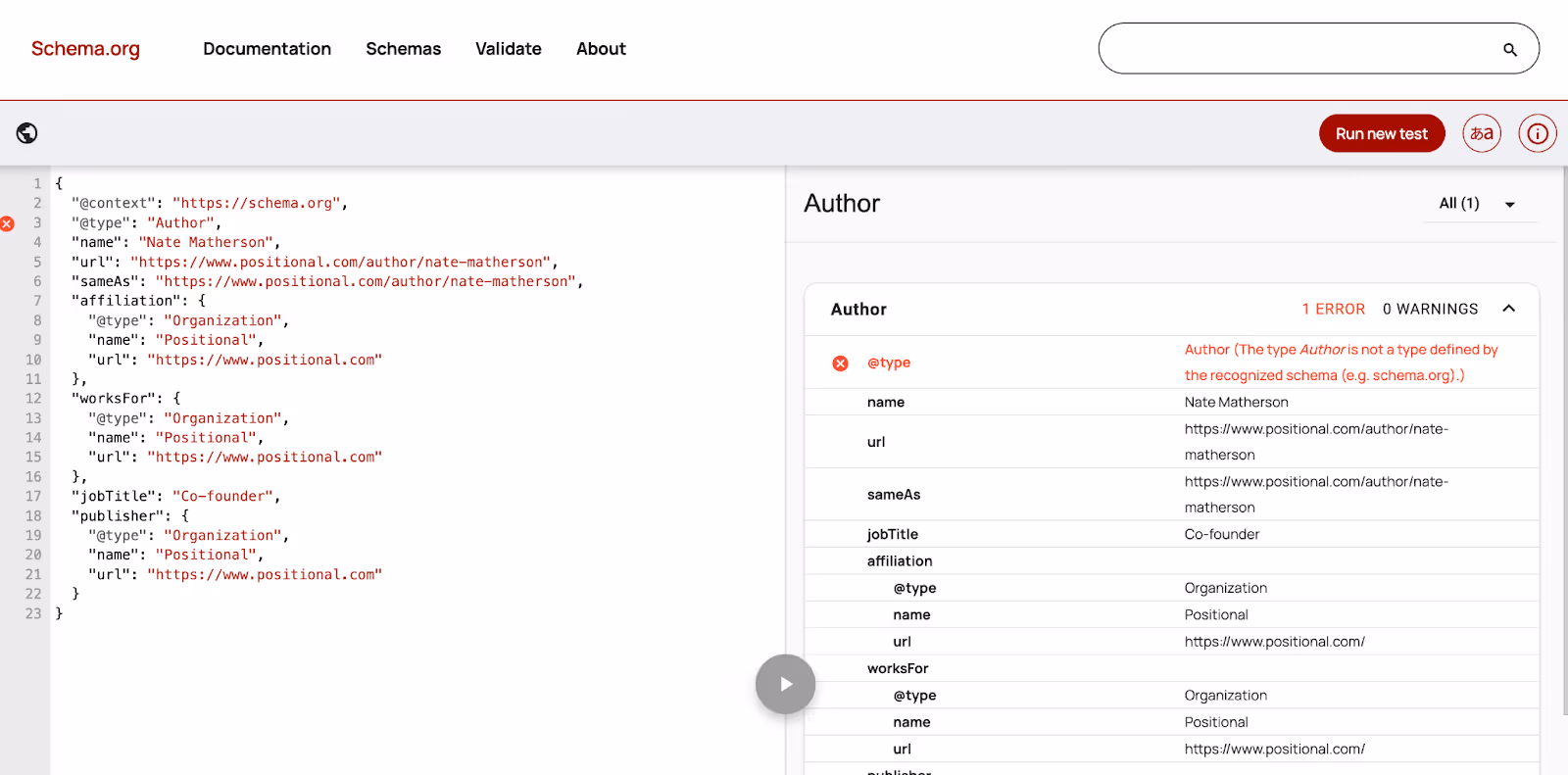Click the Author panel heading
The height and width of the screenshot is (775, 1568).
pyautogui.click(x=842, y=204)
